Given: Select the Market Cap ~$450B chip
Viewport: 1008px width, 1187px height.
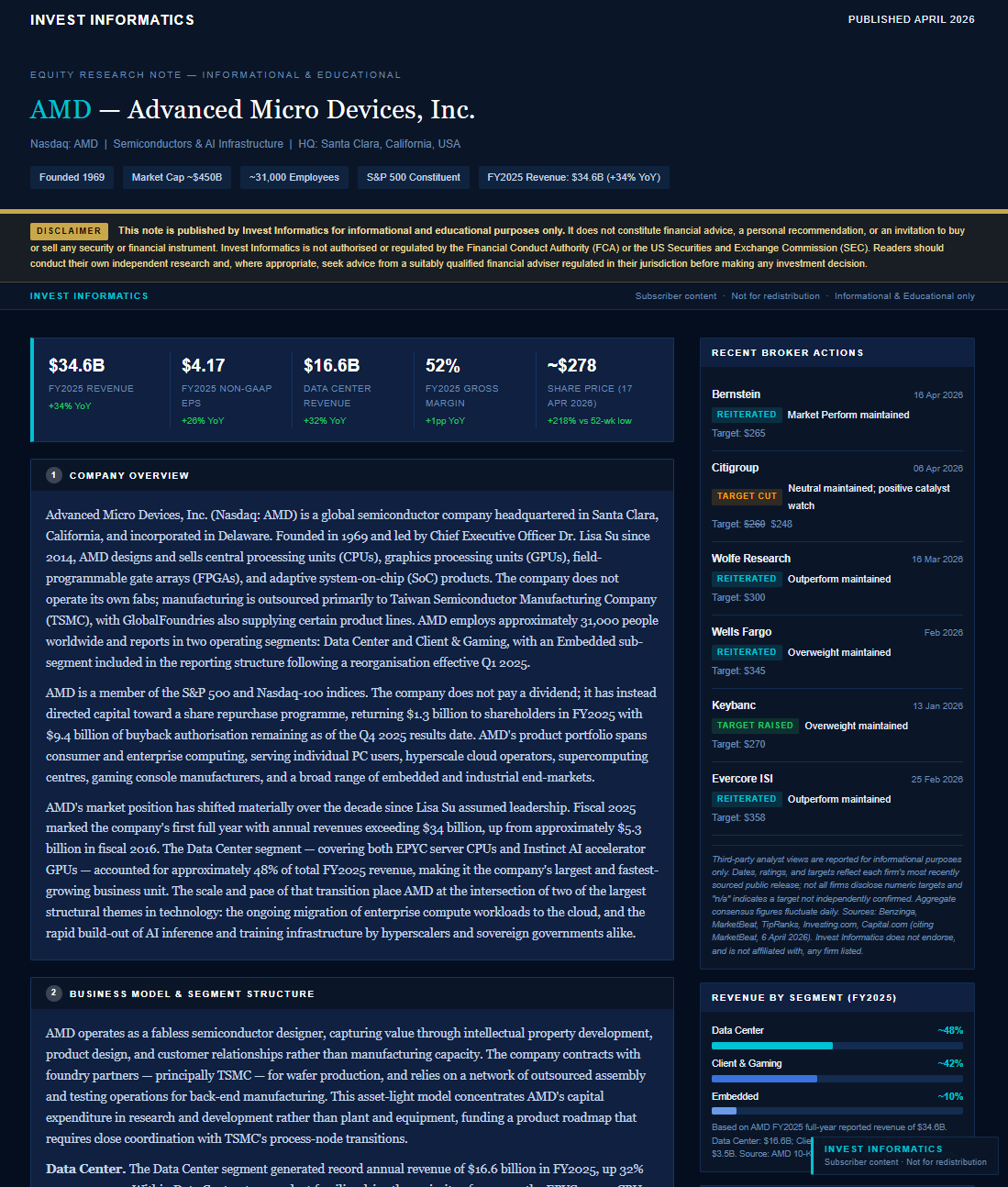Looking at the screenshot, I should pyautogui.click(x=177, y=177).
